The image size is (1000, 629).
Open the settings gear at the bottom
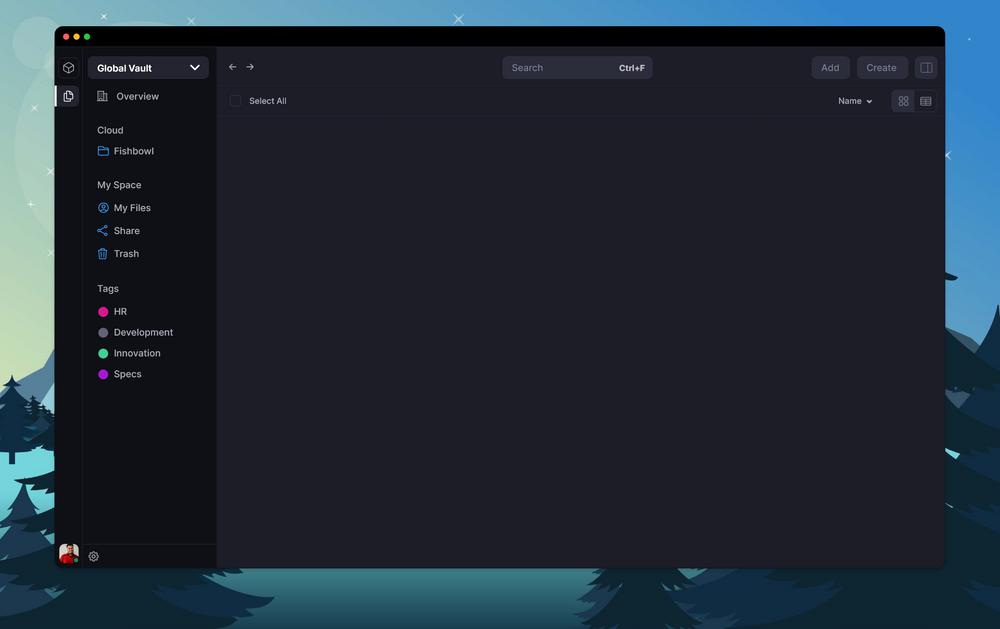[x=93, y=556]
